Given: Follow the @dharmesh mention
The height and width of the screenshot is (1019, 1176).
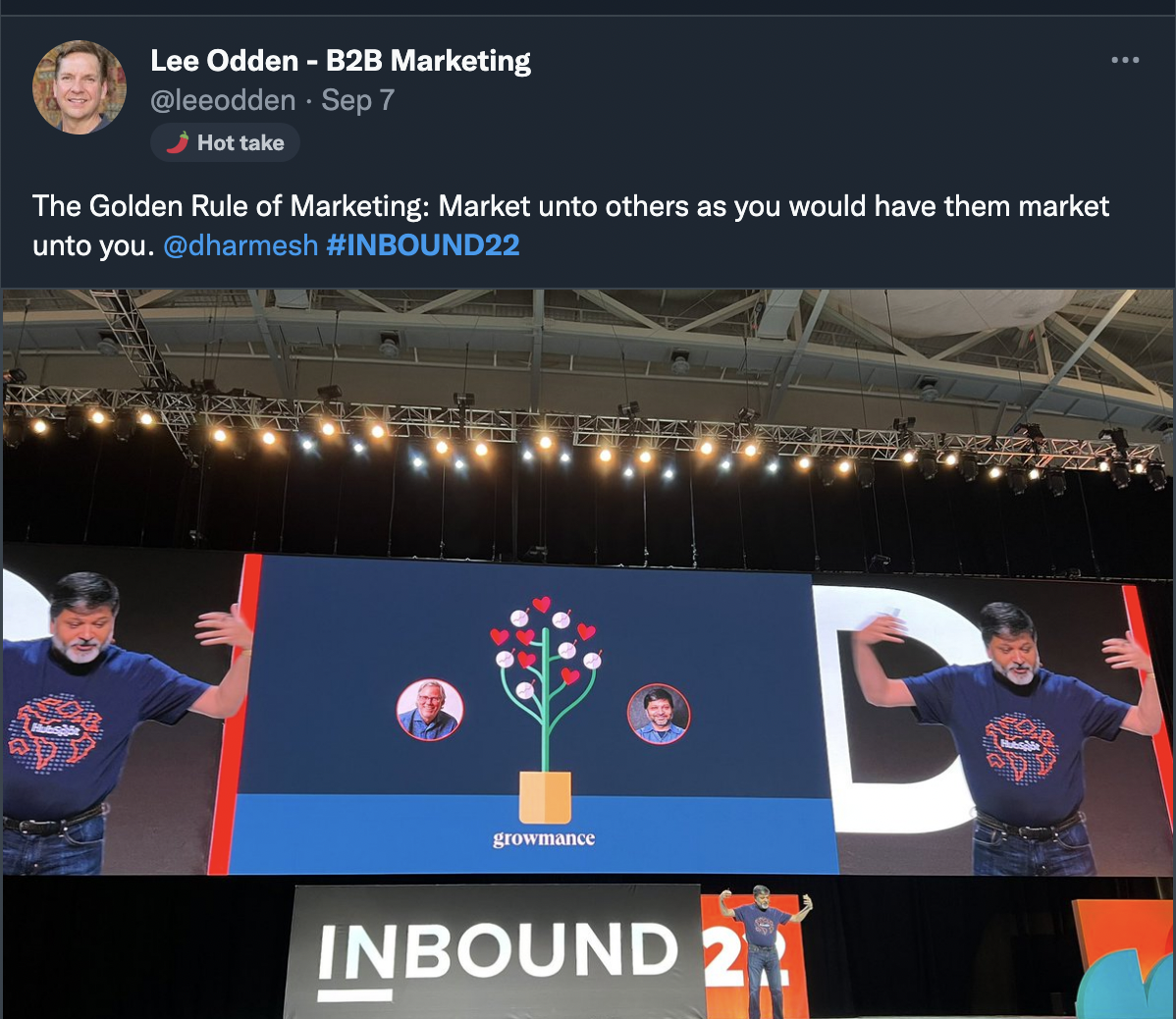Looking at the screenshot, I should (240, 246).
